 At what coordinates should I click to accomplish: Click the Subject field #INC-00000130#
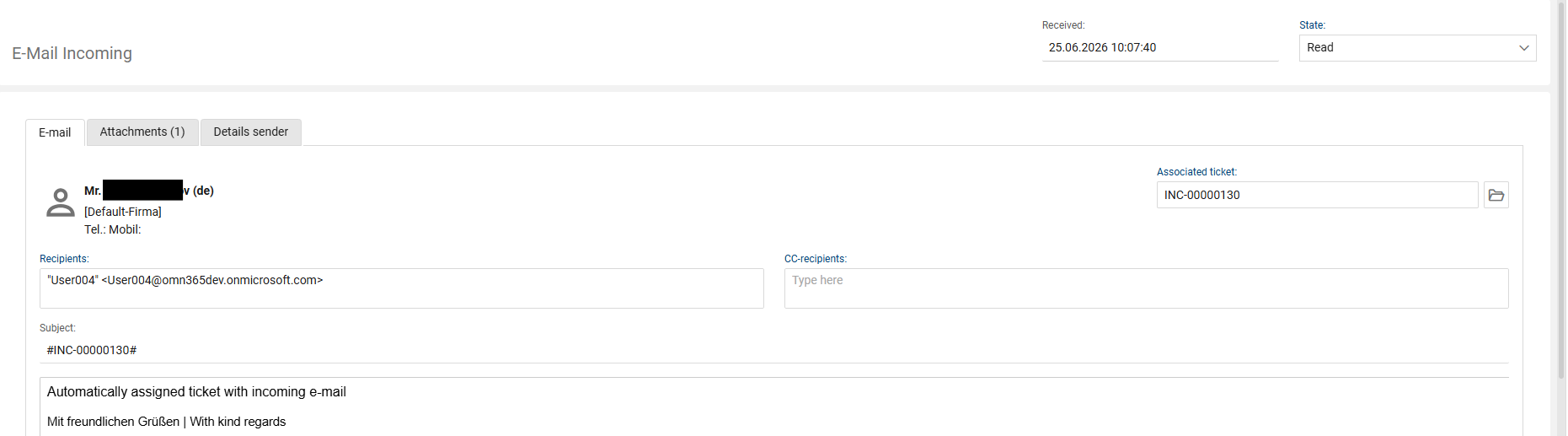tap(773, 350)
